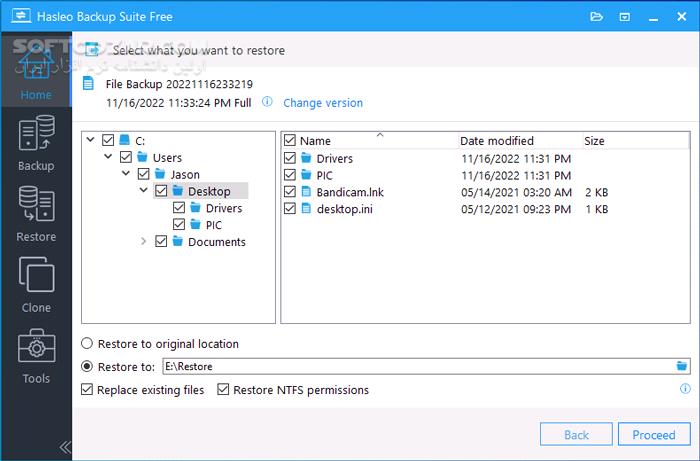Click the browse folder icon in Restore to field

[681, 366]
